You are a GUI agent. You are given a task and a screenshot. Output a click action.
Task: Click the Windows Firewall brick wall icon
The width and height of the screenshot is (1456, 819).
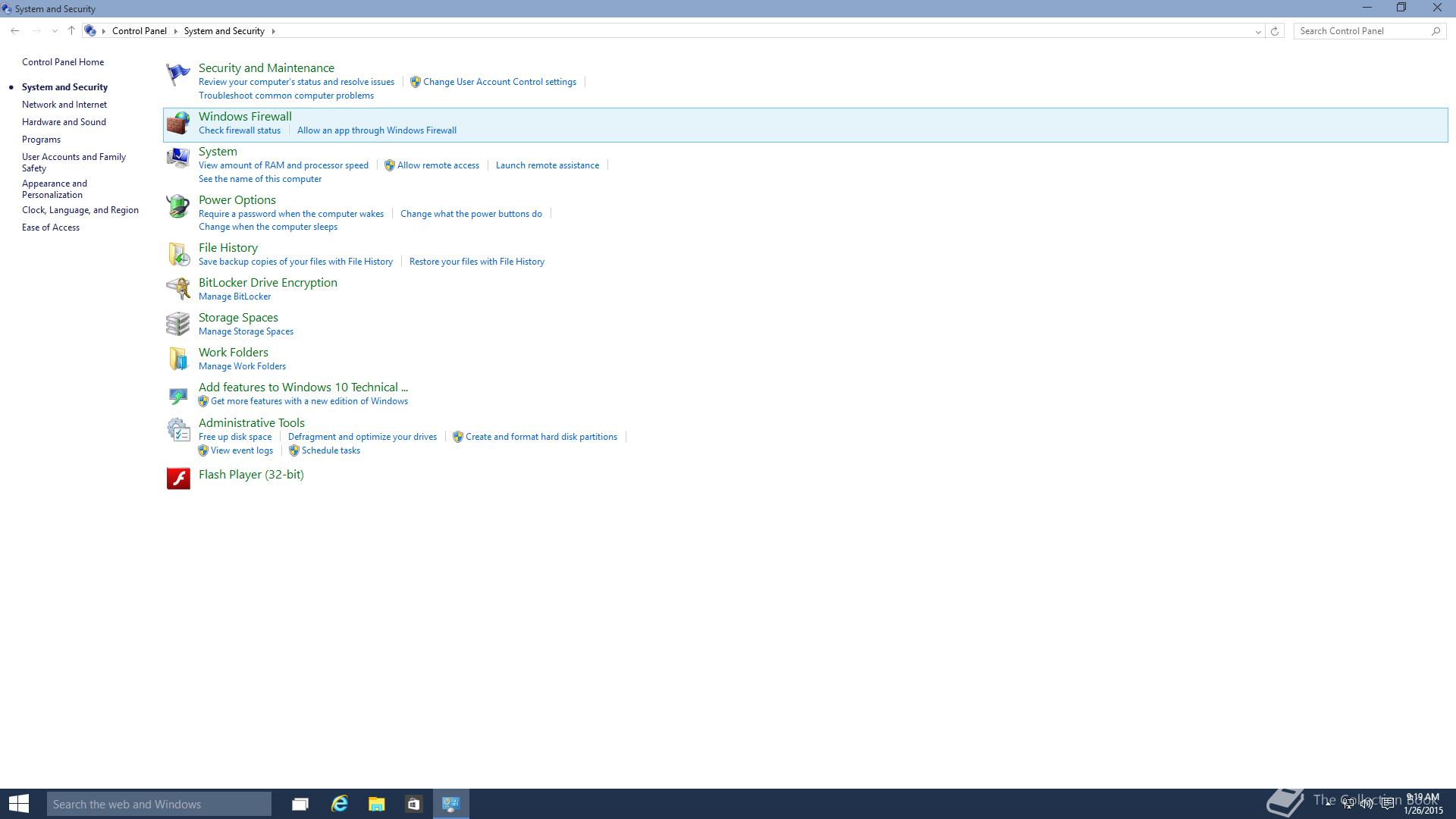pyautogui.click(x=178, y=123)
